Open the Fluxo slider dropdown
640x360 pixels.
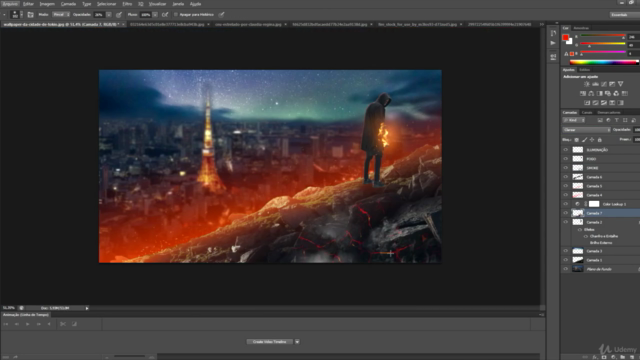point(155,15)
